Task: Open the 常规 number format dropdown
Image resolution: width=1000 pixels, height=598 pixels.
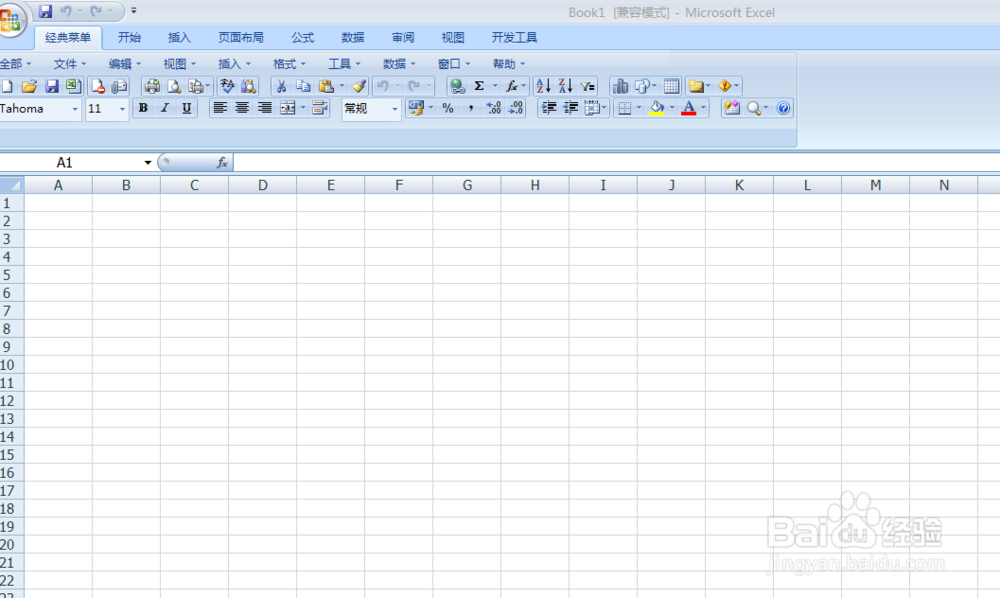Action: (394, 109)
